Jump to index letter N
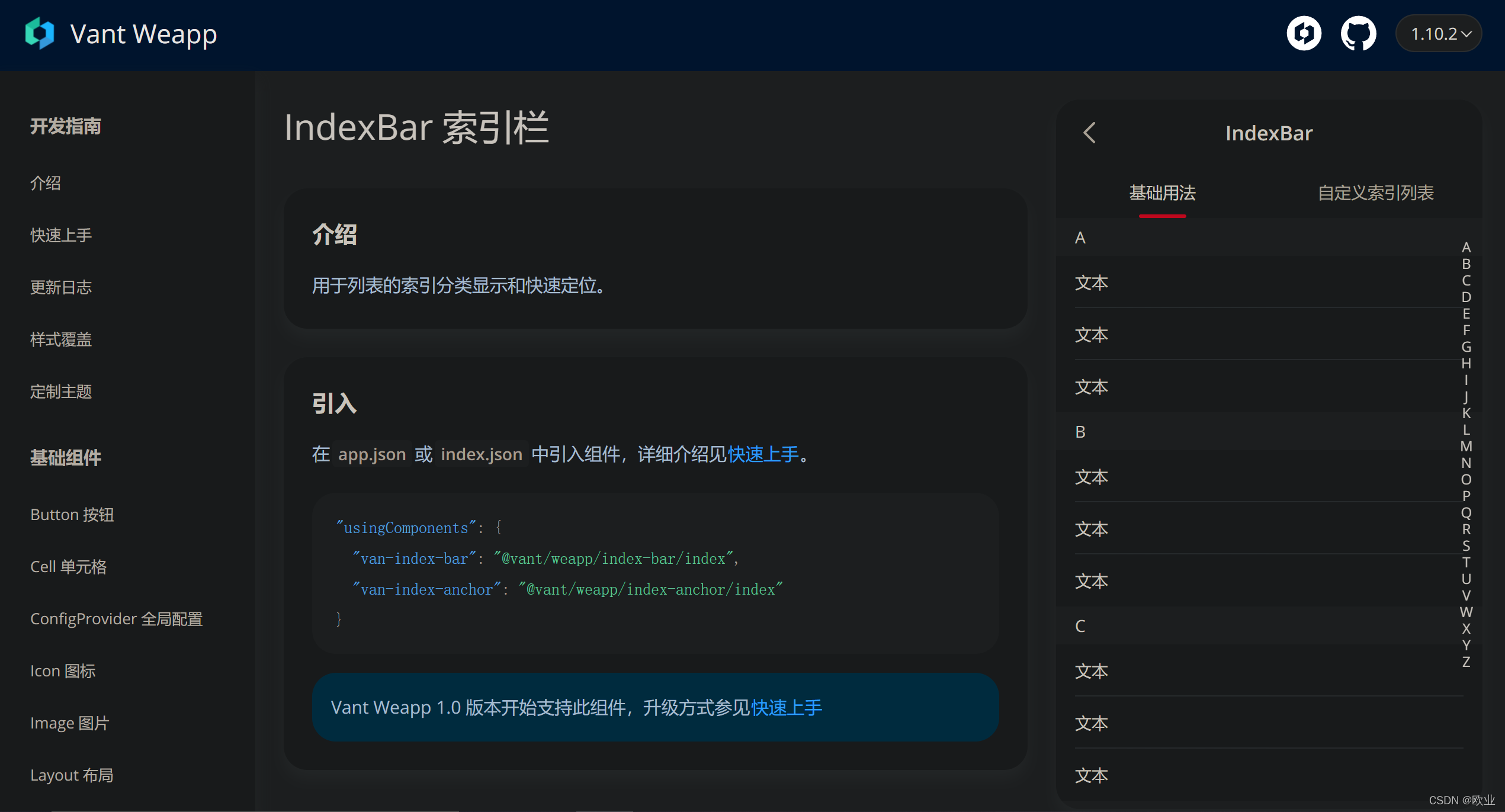This screenshot has width=1505, height=812. (x=1466, y=463)
